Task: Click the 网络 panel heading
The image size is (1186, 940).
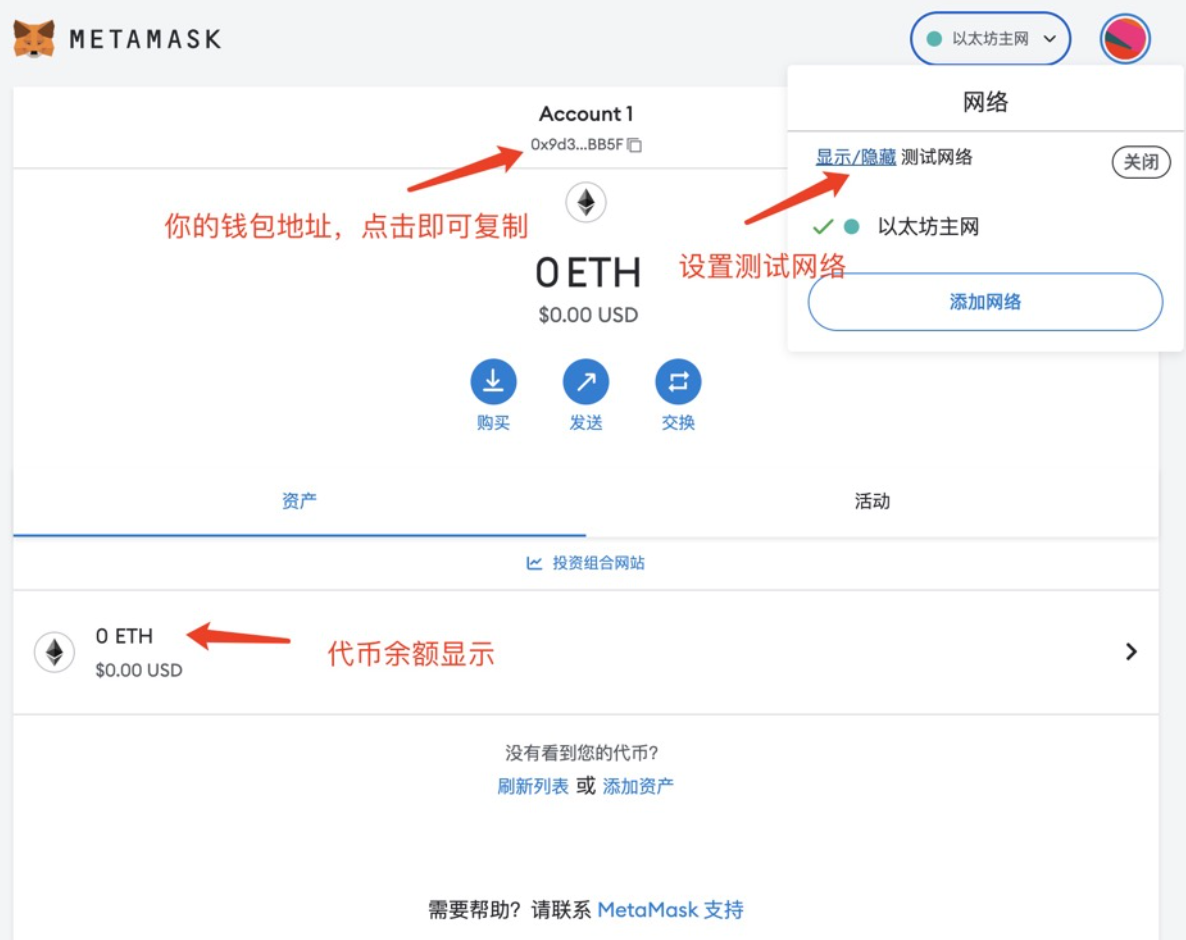Action: click(x=985, y=101)
